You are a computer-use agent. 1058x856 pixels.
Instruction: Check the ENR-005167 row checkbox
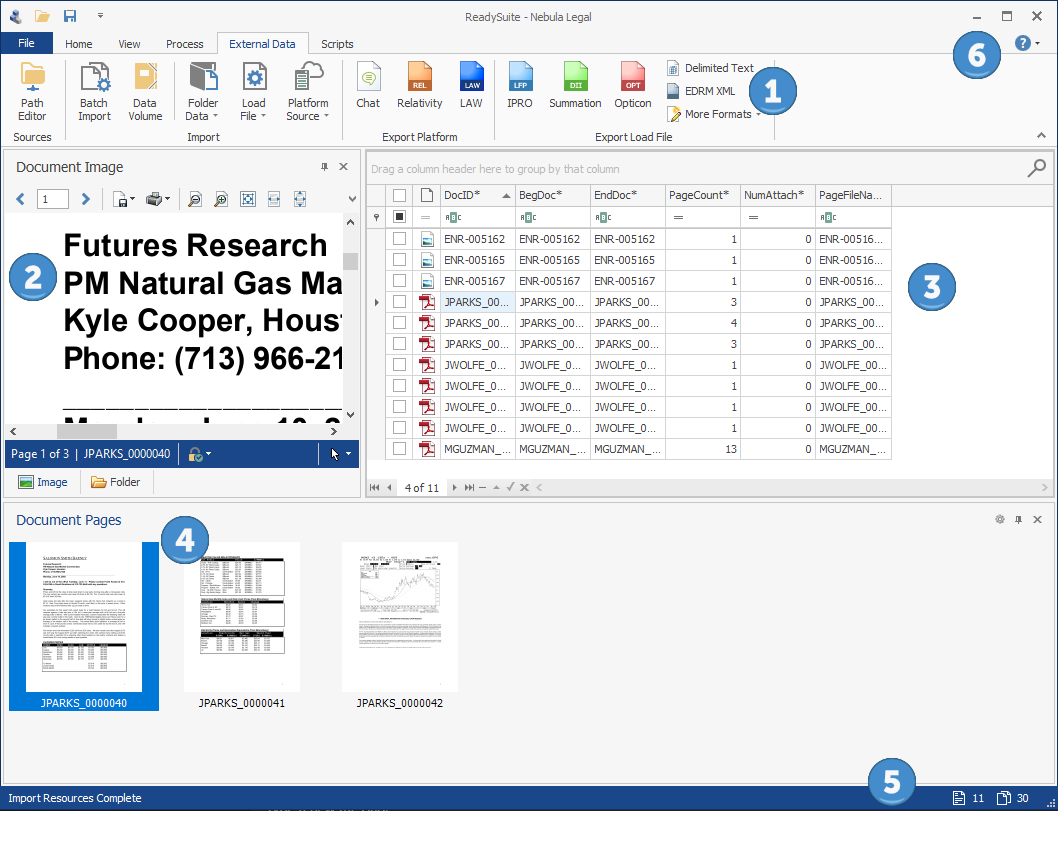[x=399, y=281]
